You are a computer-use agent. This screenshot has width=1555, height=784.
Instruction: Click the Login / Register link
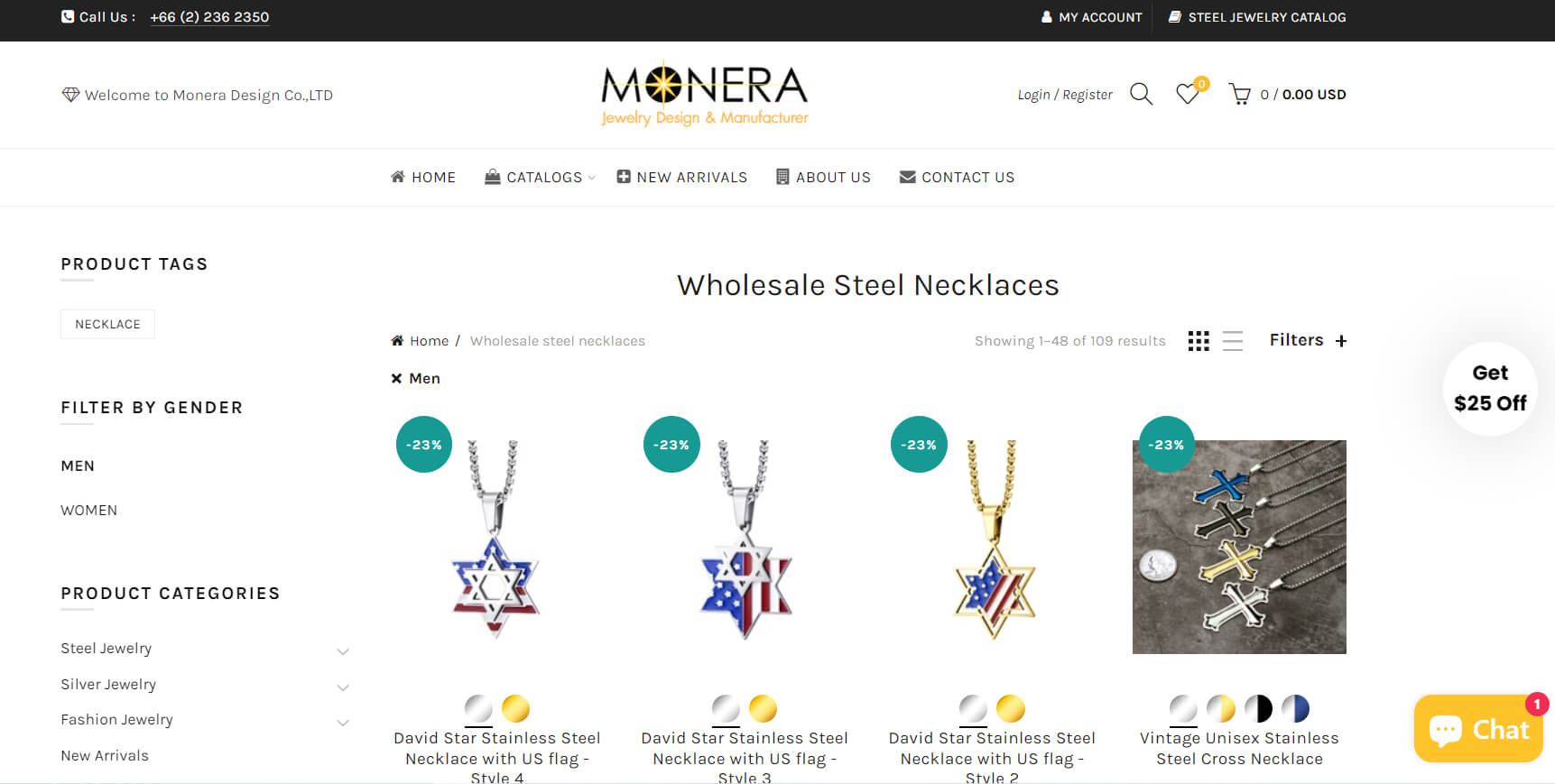pyautogui.click(x=1065, y=95)
